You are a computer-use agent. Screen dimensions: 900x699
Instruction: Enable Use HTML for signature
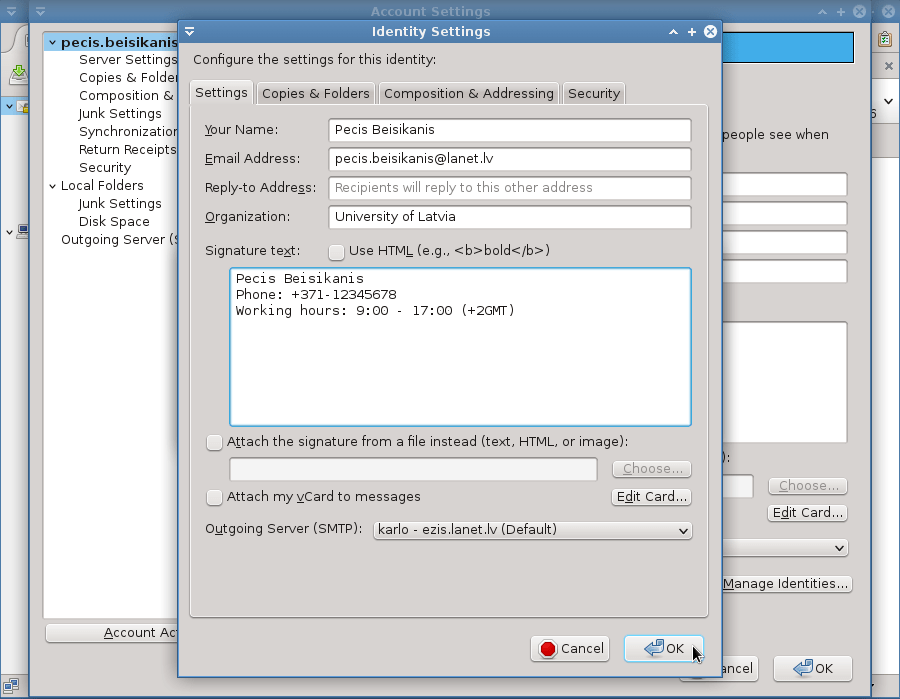[336, 251]
